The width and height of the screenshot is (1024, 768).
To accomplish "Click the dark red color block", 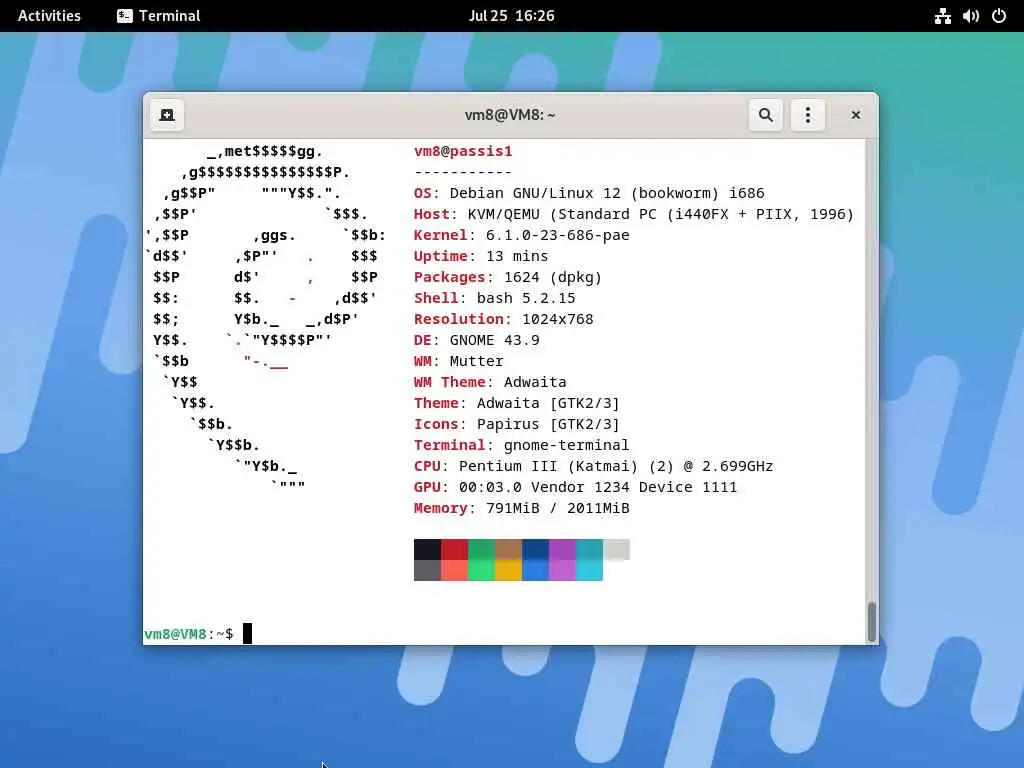I will coord(455,549).
